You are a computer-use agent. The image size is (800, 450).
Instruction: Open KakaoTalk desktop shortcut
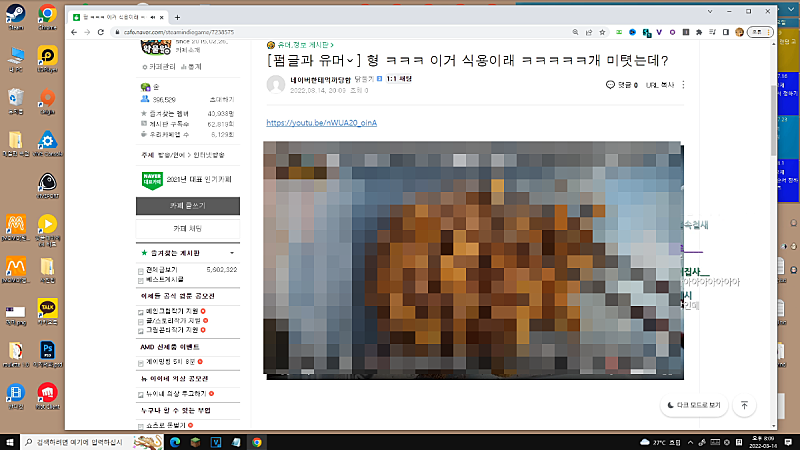(x=47, y=311)
